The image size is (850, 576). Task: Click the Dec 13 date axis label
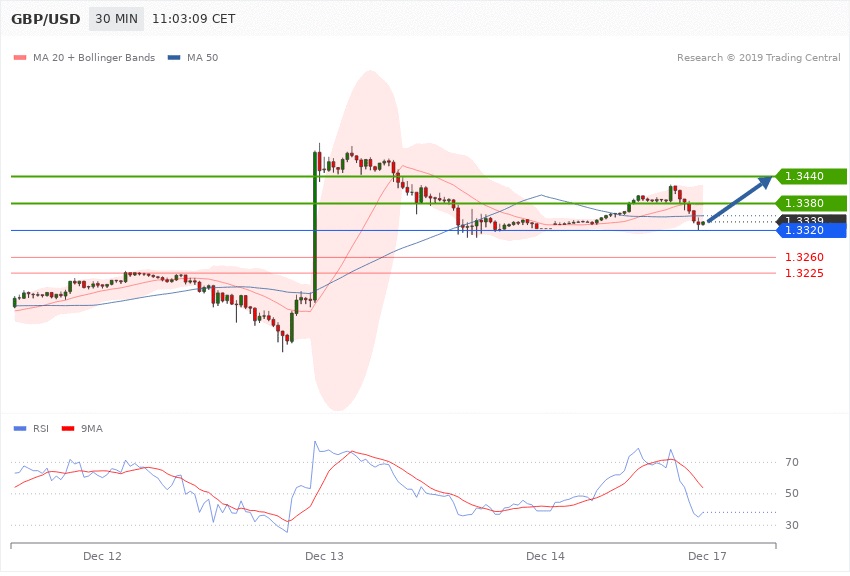324,555
